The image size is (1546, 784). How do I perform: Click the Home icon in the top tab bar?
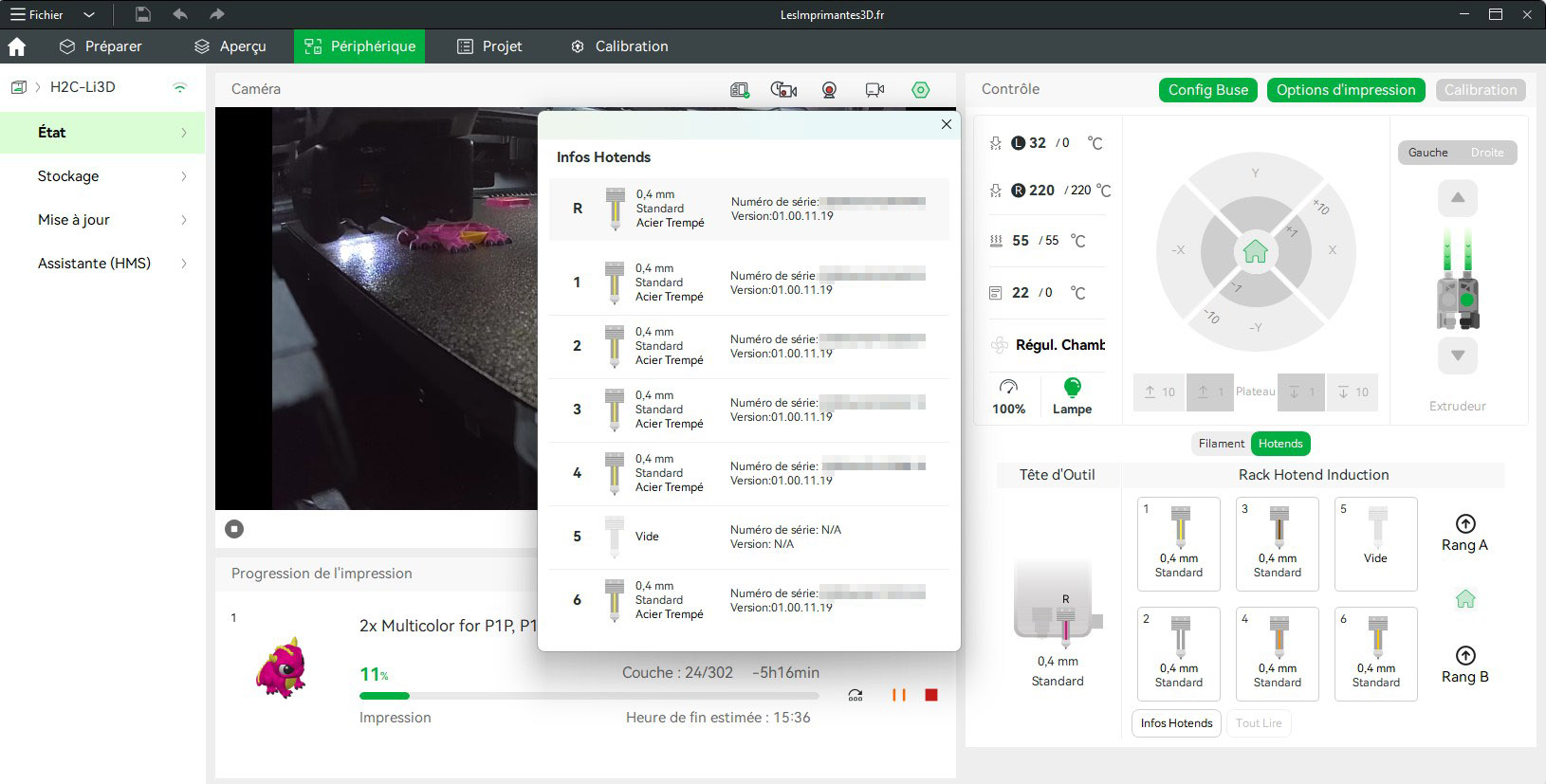pyautogui.click(x=17, y=46)
